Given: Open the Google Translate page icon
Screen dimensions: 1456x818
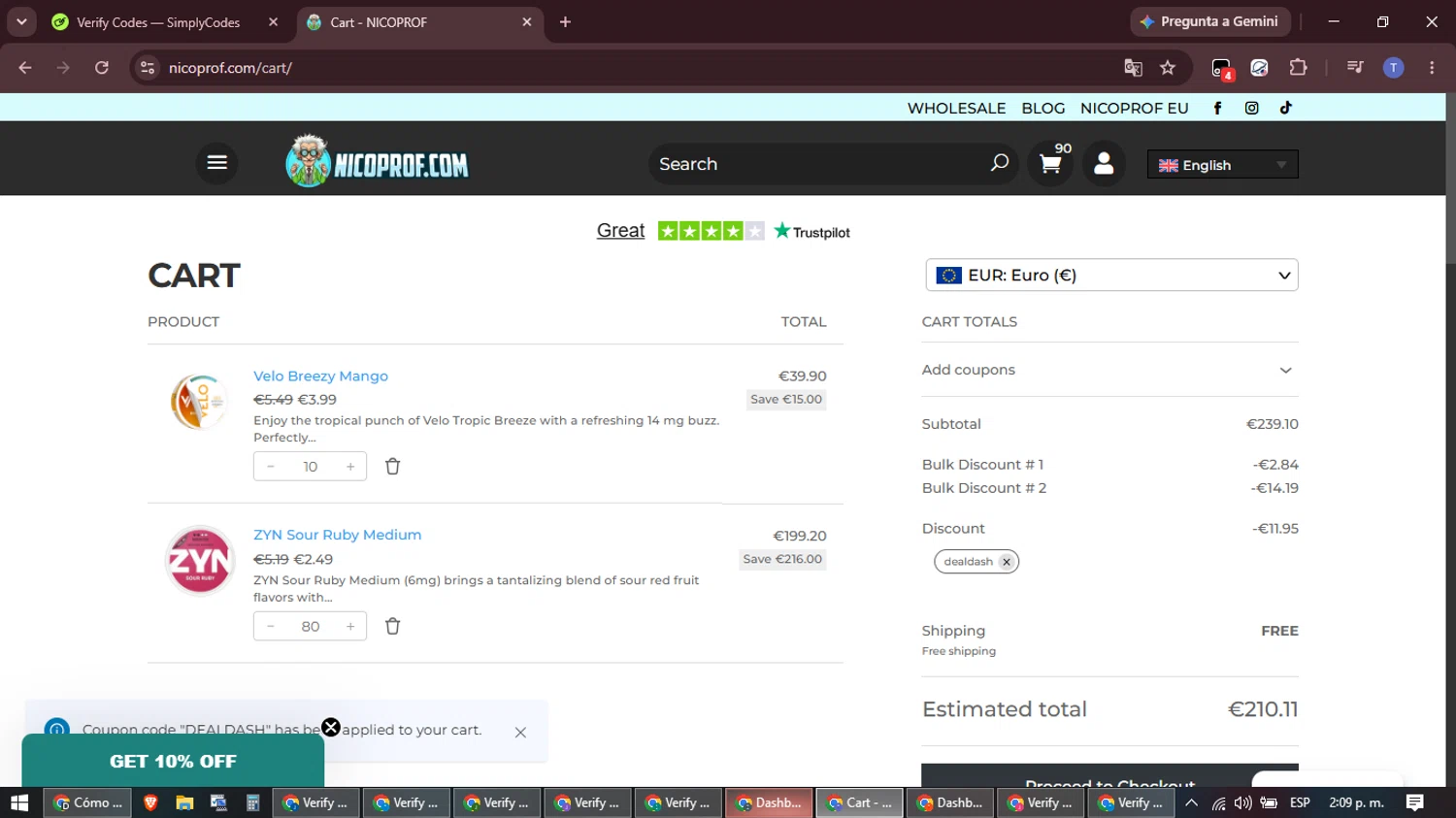Looking at the screenshot, I should pos(1133,68).
